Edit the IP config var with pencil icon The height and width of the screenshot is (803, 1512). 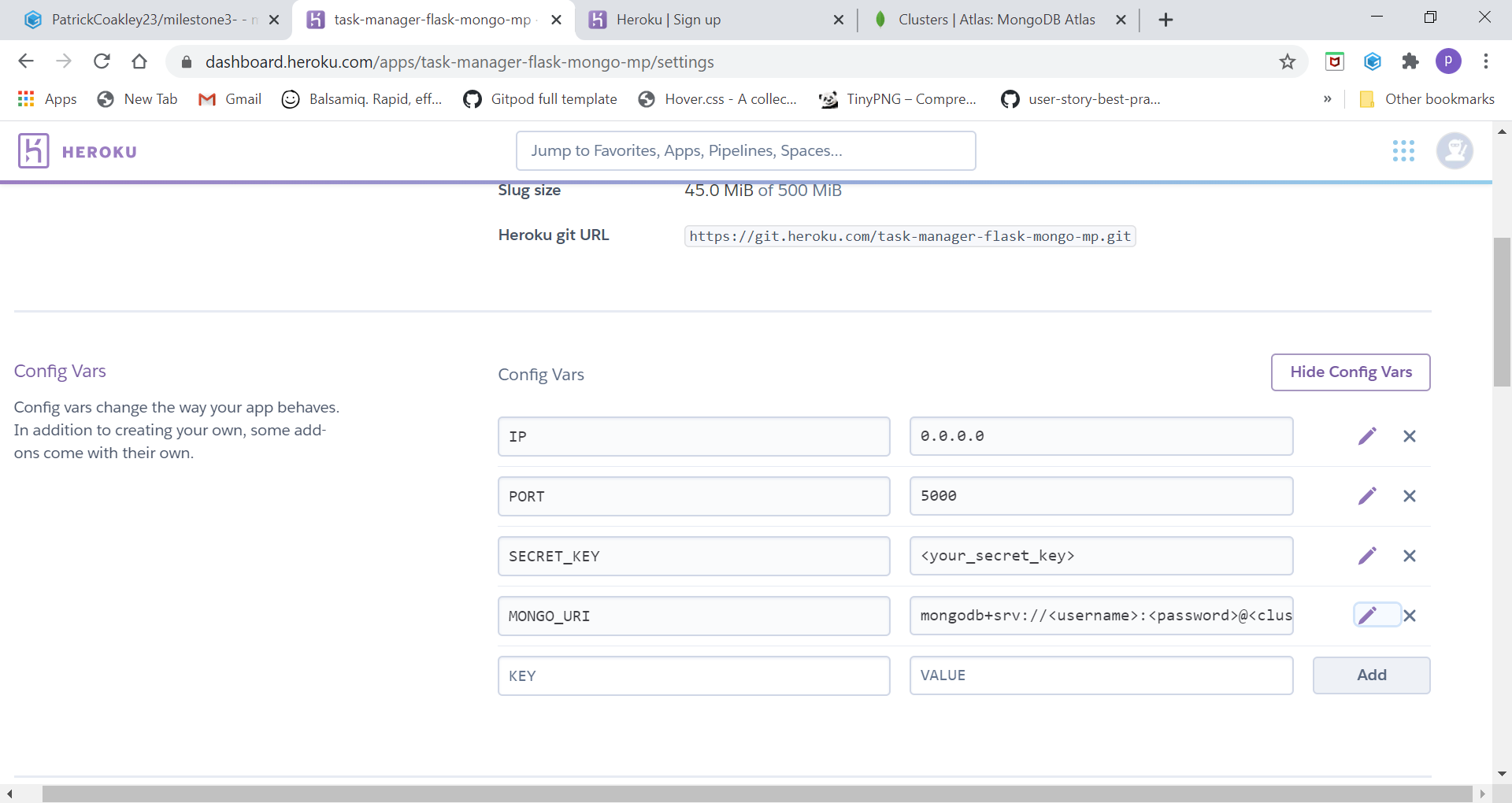tap(1367, 436)
